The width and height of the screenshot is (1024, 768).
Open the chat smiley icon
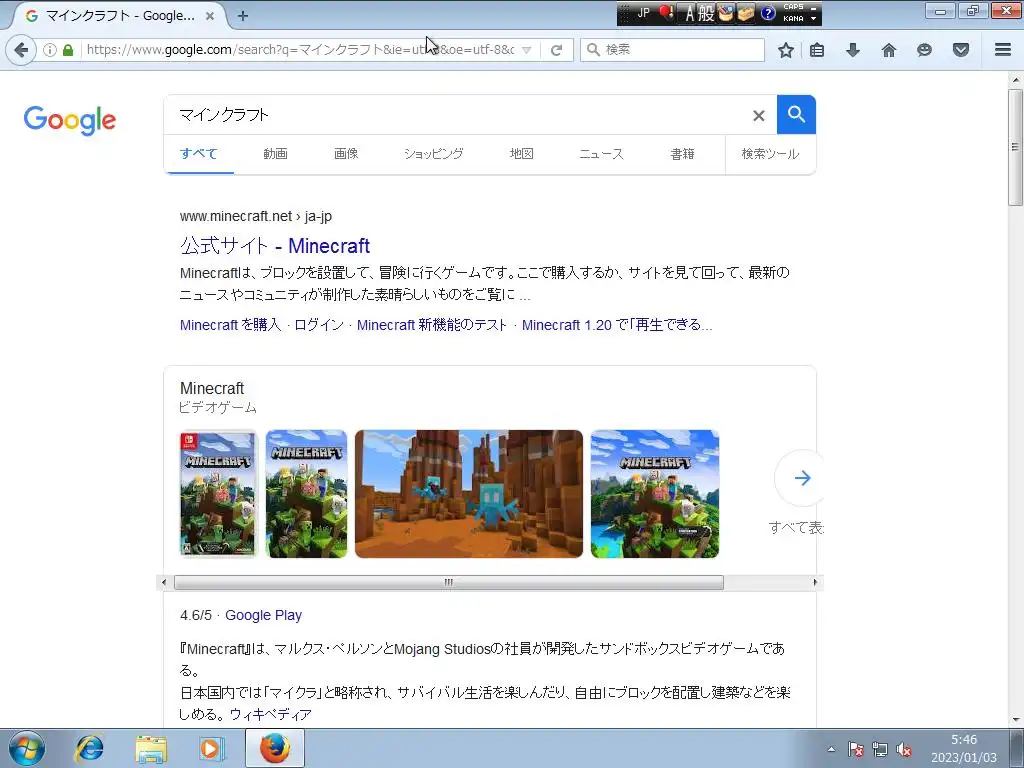pos(924,50)
